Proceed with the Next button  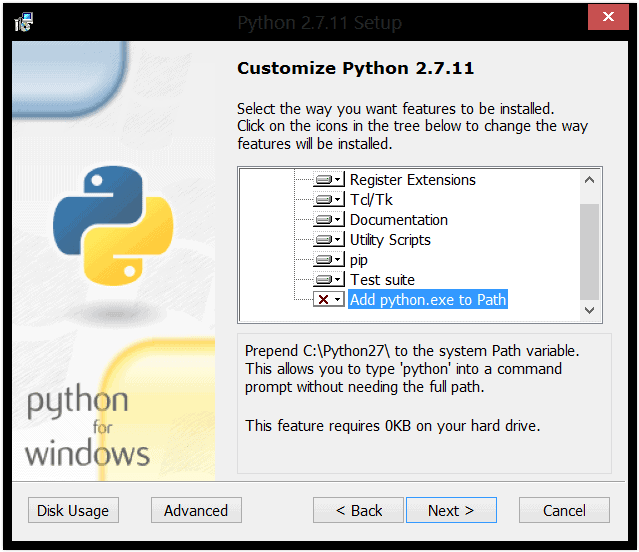tap(451, 510)
